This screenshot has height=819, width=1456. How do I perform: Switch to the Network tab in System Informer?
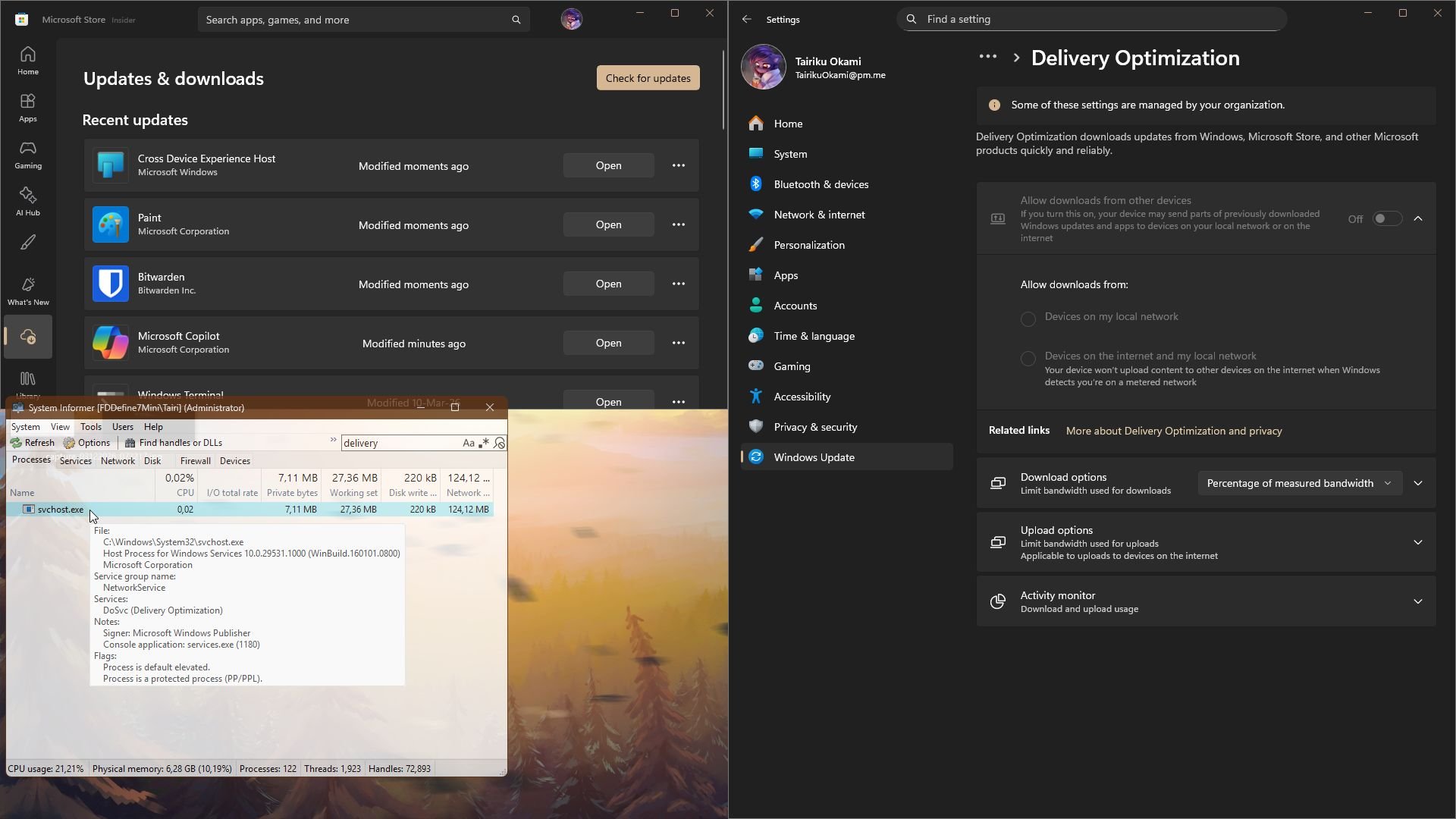coord(118,461)
